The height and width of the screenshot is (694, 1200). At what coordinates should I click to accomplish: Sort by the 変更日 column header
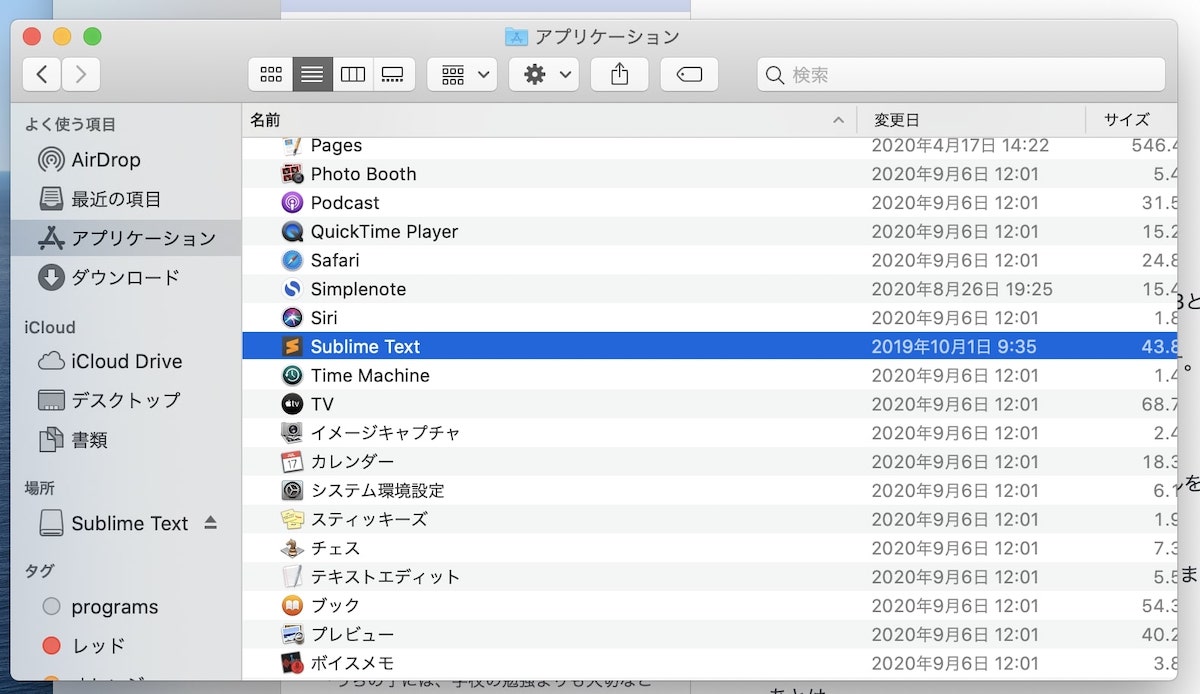(896, 120)
